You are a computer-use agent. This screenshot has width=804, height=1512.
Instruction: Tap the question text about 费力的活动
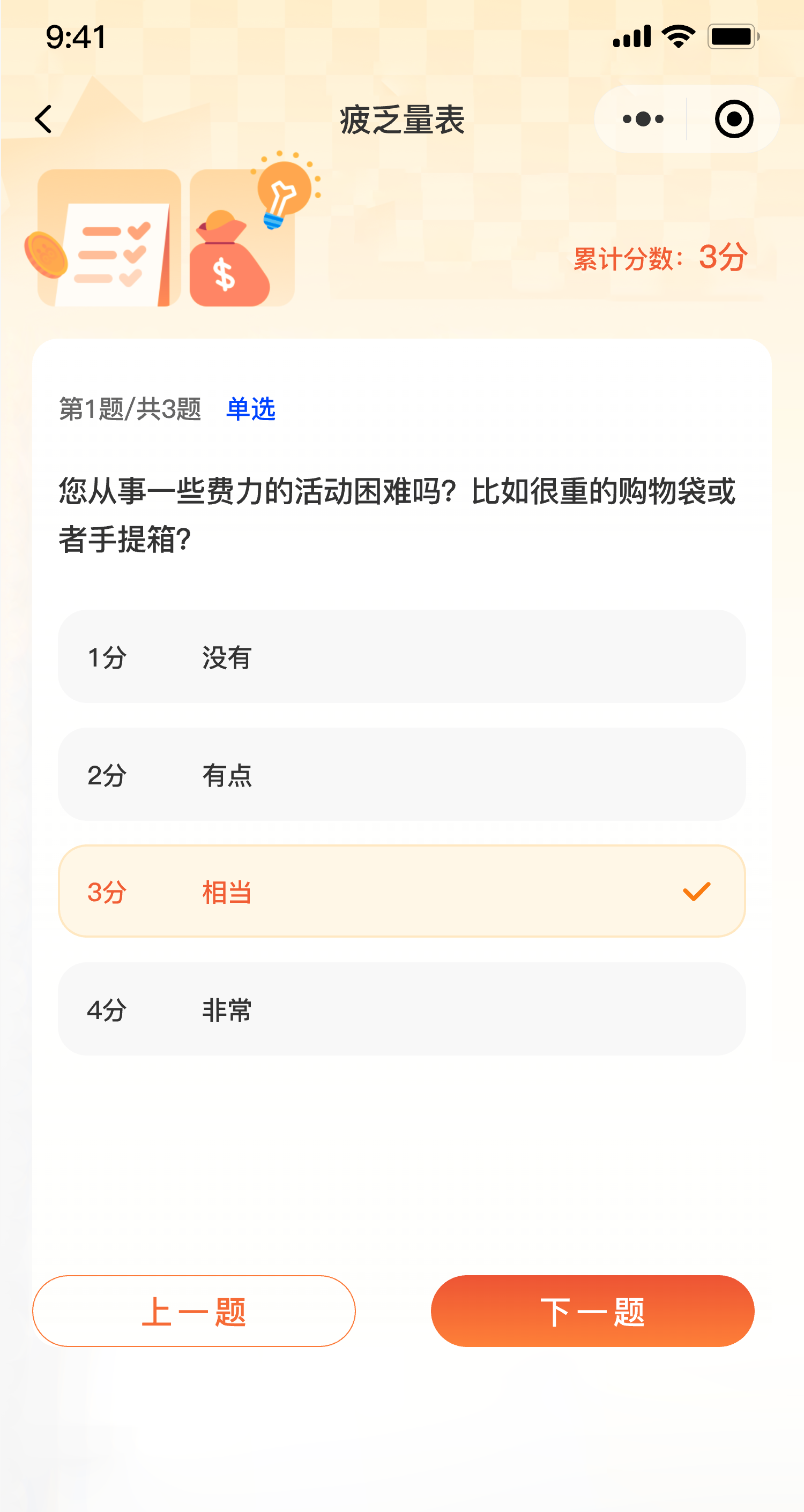[397, 515]
